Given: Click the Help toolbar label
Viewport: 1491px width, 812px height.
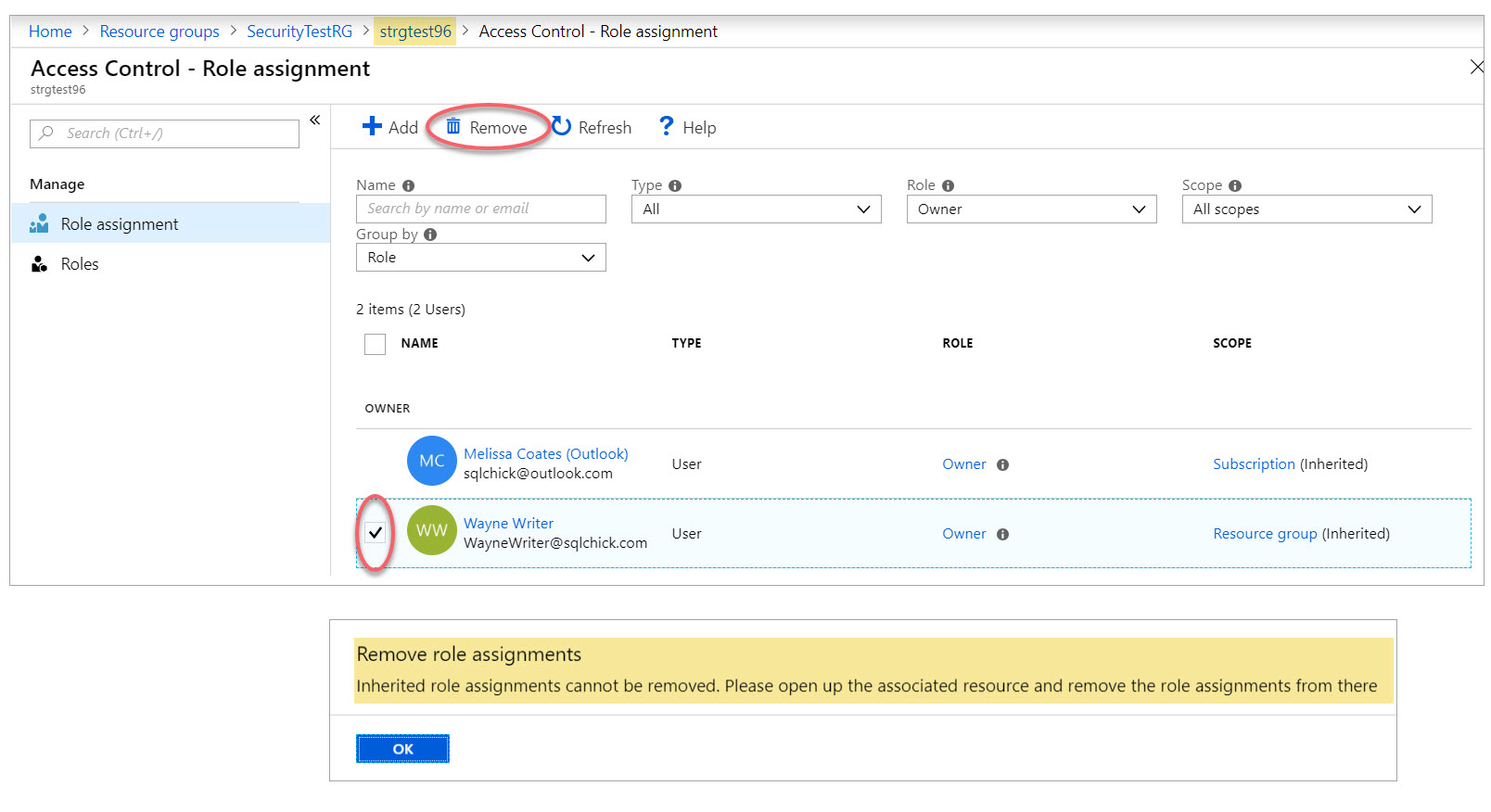Looking at the screenshot, I should coord(699,128).
